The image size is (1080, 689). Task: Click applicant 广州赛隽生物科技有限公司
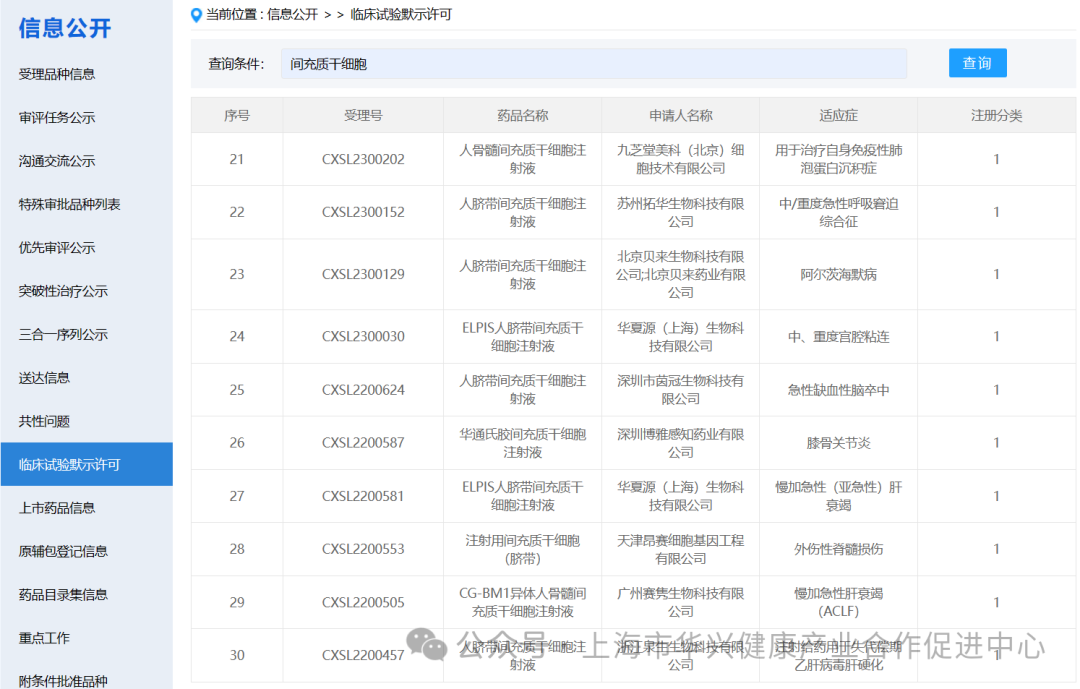coord(681,602)
